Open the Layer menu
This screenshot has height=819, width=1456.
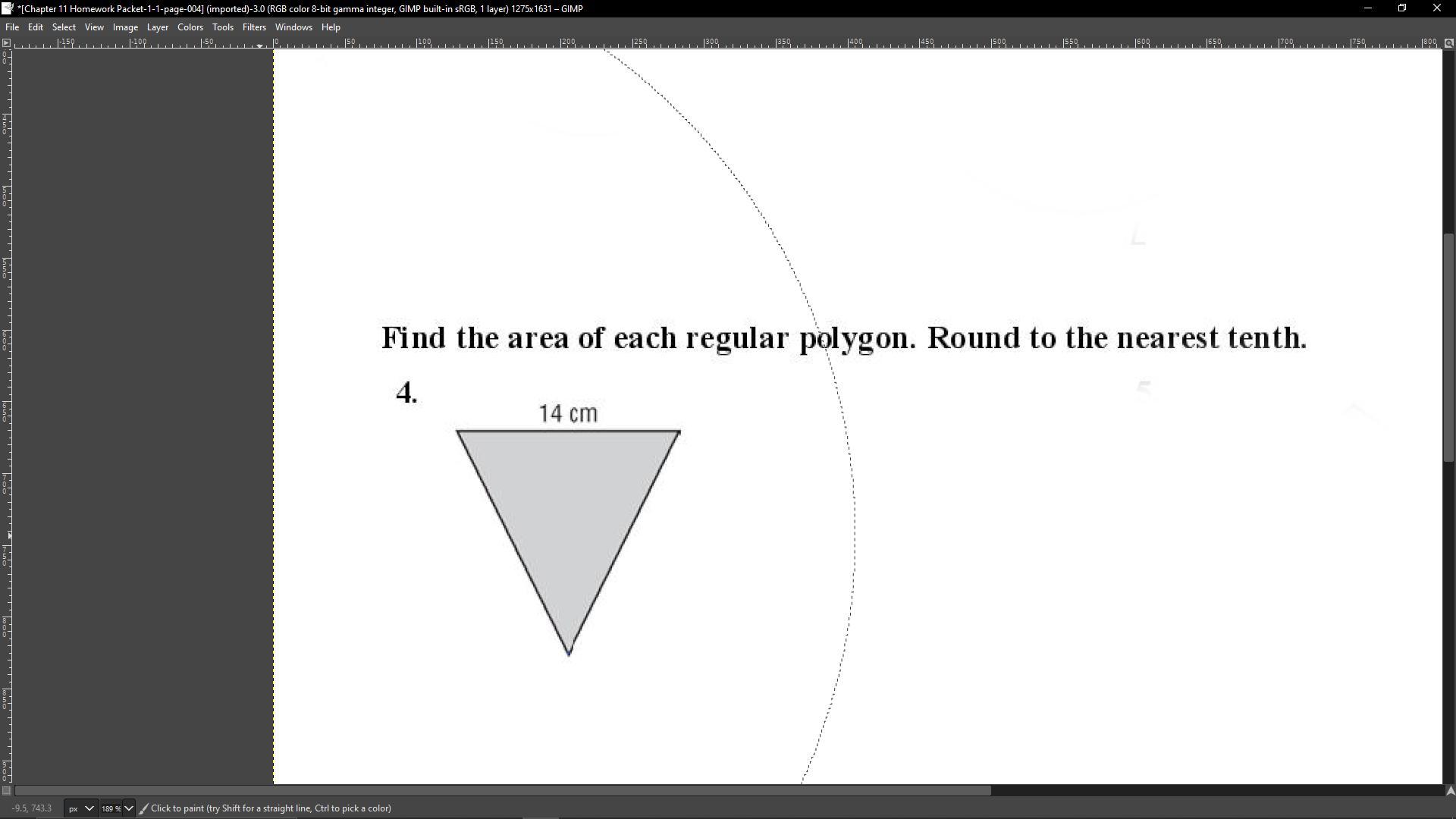tap(158, 27)
